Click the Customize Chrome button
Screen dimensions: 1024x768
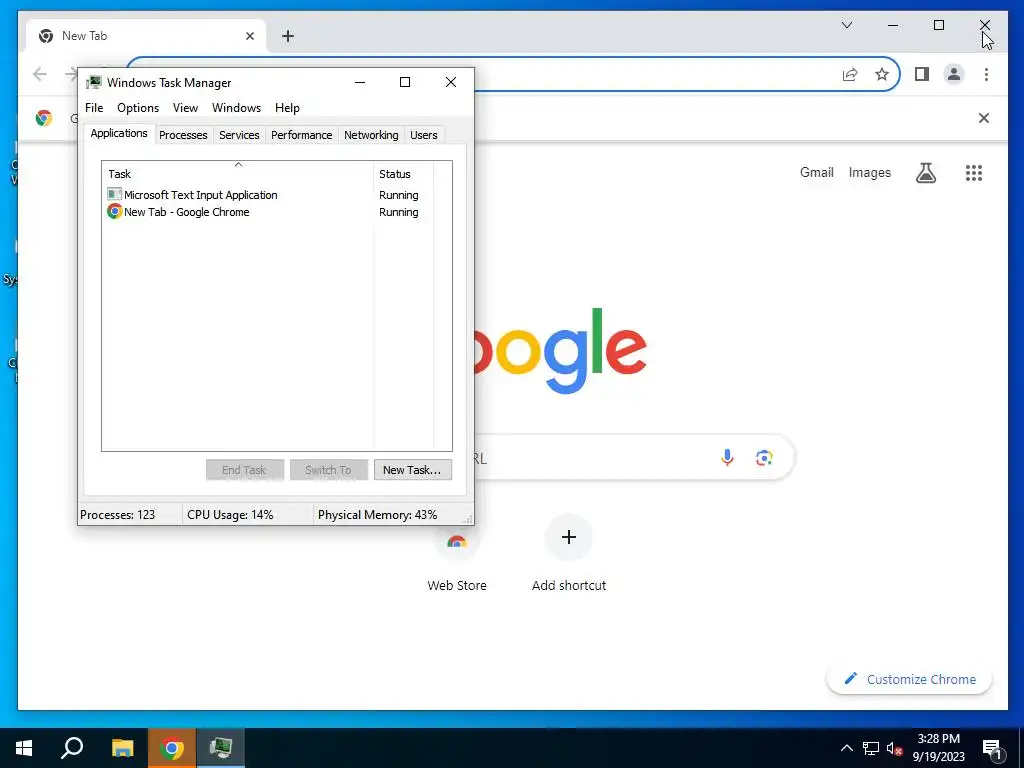910,679
